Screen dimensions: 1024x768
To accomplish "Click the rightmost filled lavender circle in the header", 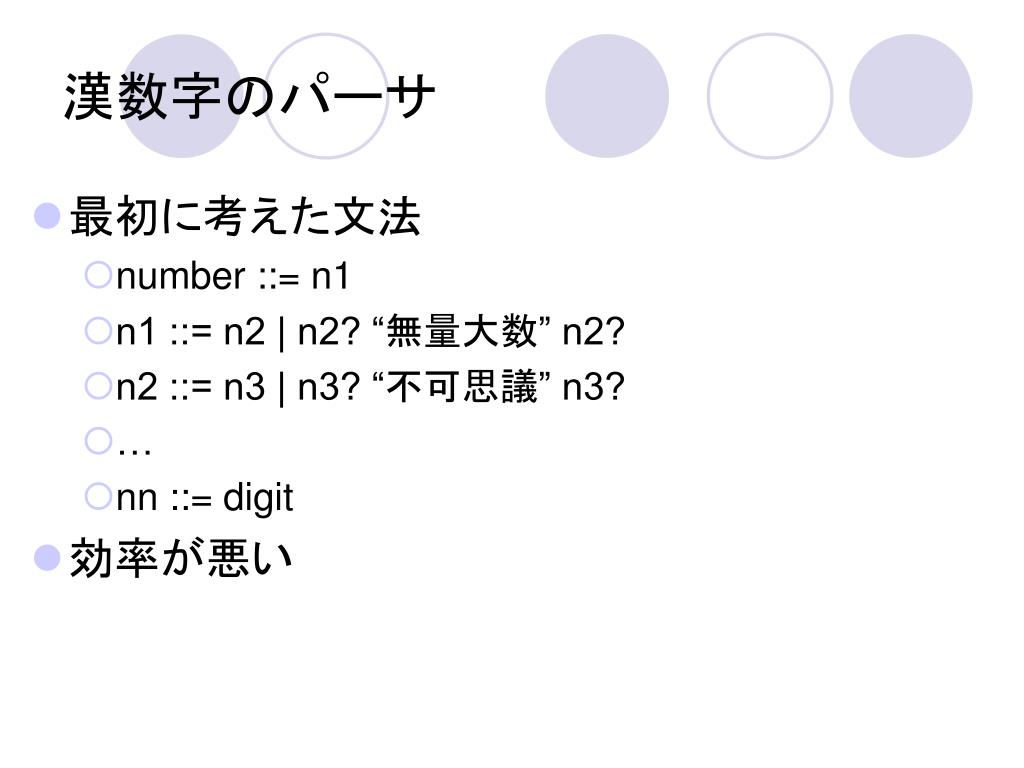I will point(910,96).
